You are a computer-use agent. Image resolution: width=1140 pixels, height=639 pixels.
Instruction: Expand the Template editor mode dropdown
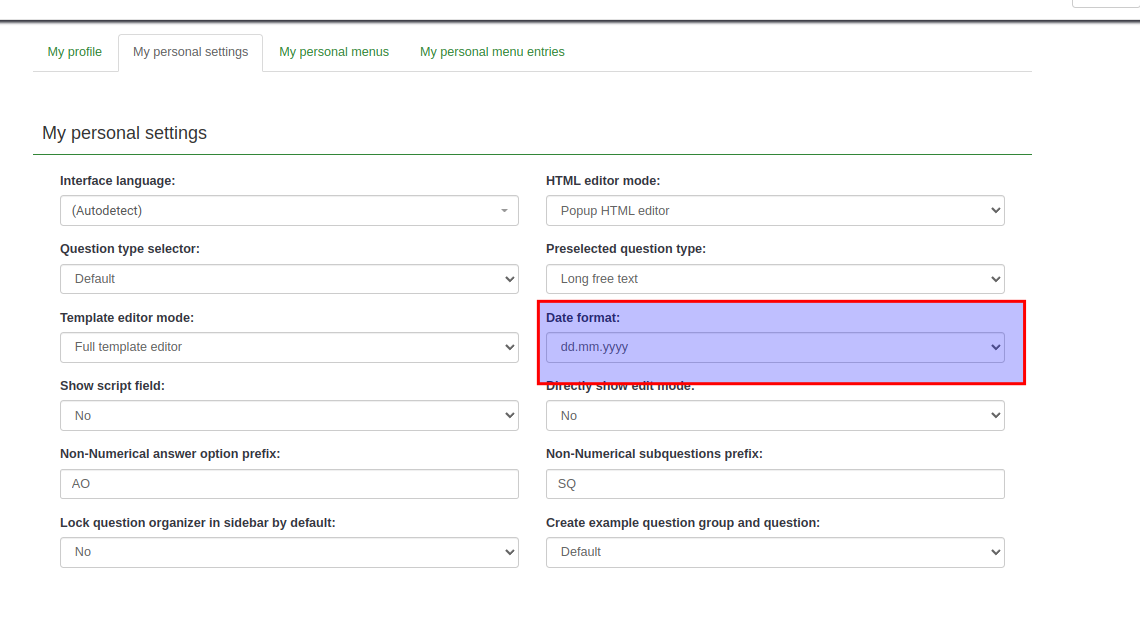pos(289,347)
